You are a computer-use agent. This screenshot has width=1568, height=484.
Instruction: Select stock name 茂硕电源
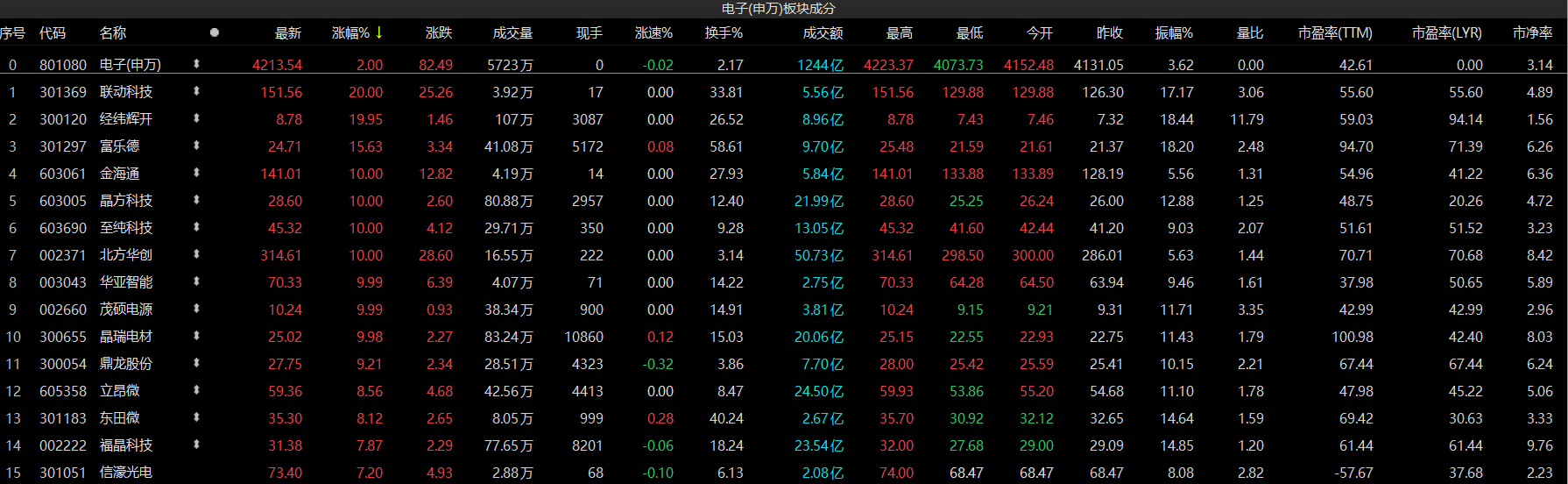126,310
